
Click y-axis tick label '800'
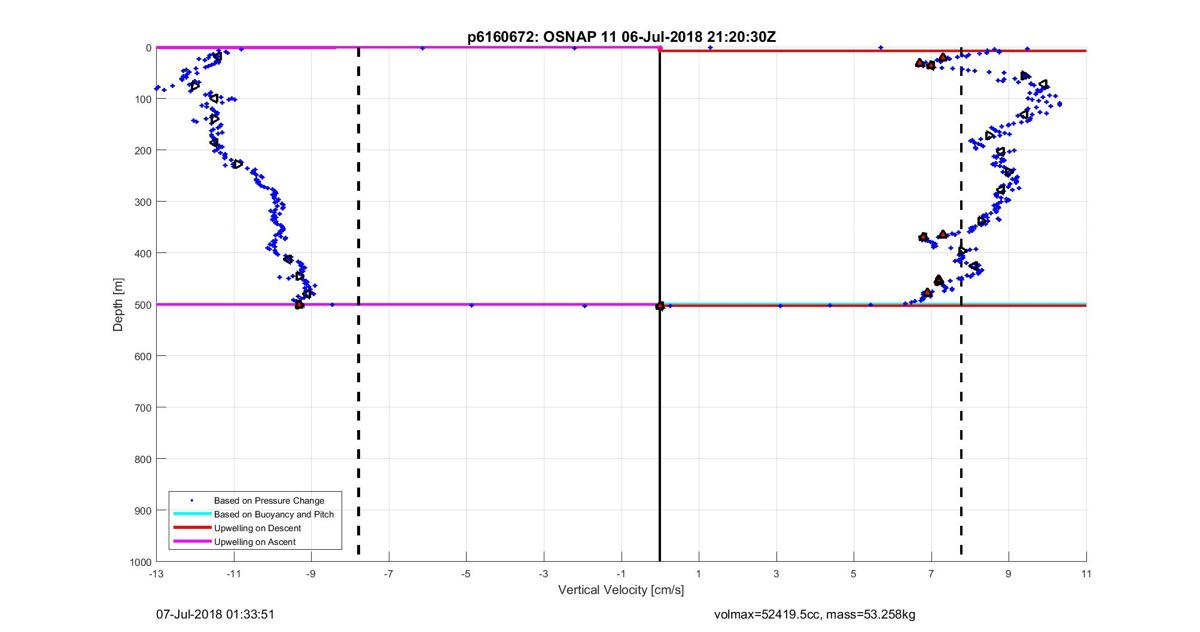coord(144,459)
